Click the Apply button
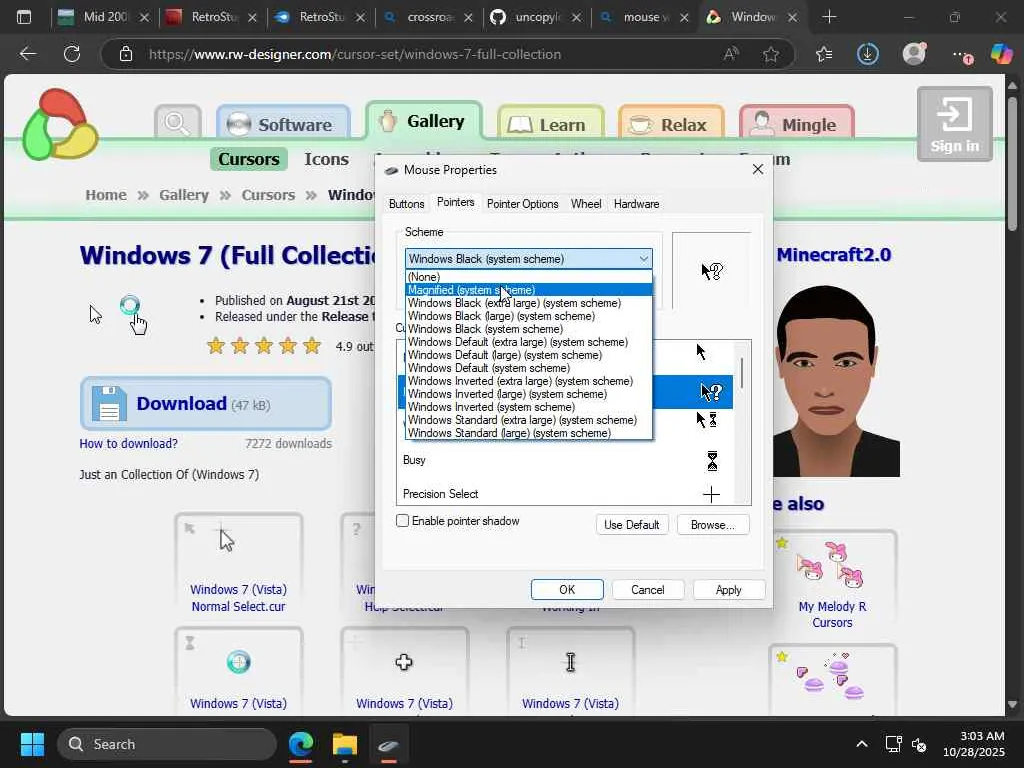 [x=728, y=589]
